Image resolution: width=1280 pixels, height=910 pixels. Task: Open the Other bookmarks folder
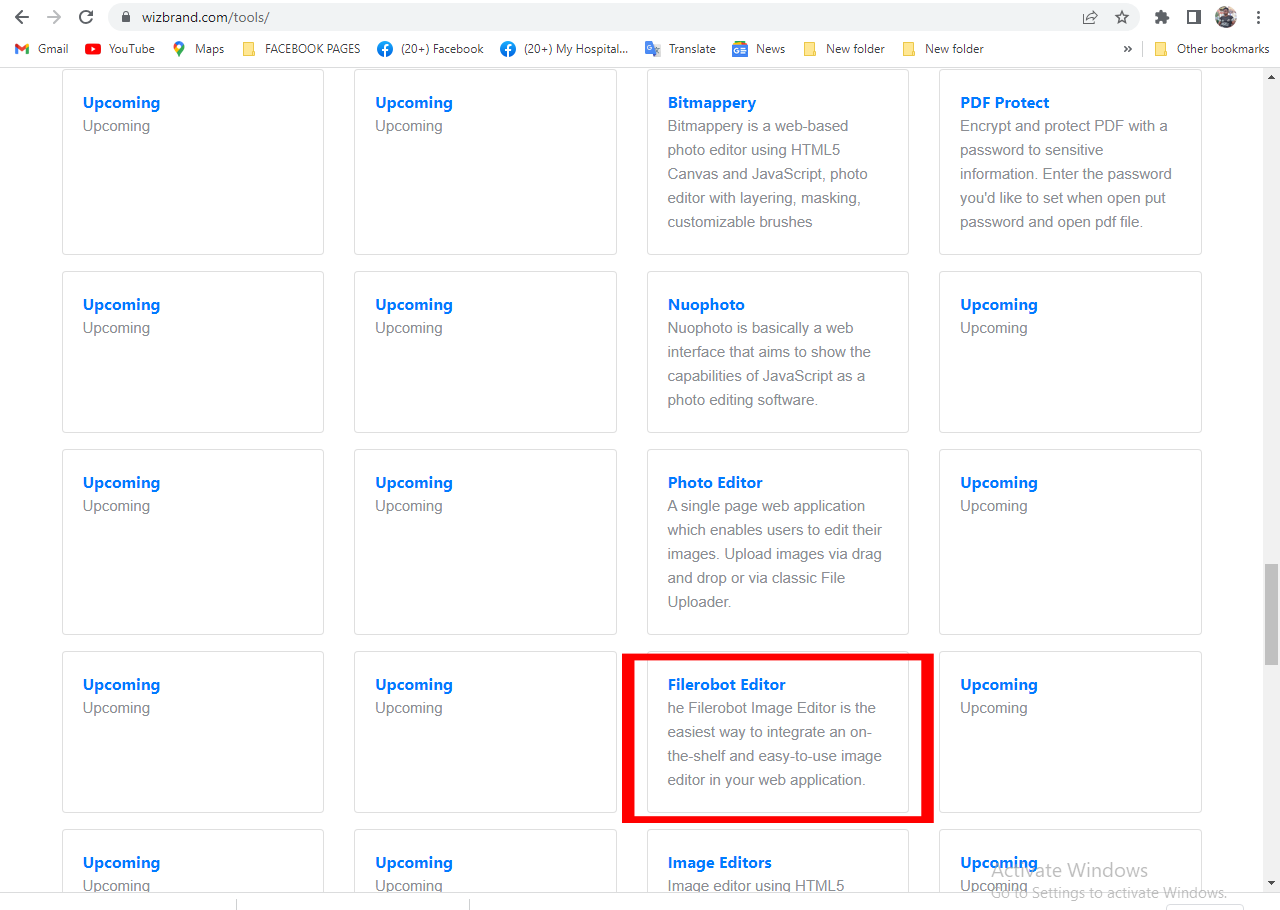[1212, 48]
